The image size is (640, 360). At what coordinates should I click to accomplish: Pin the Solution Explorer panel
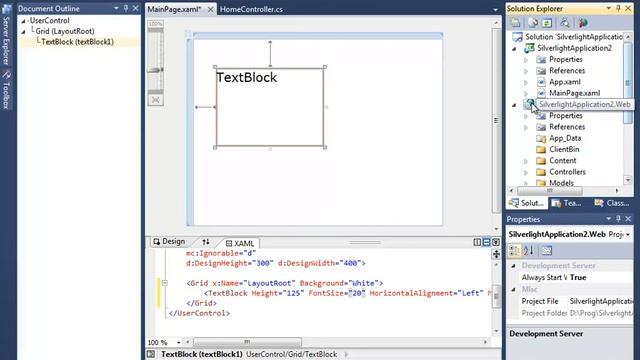click(x=618, y=8)
